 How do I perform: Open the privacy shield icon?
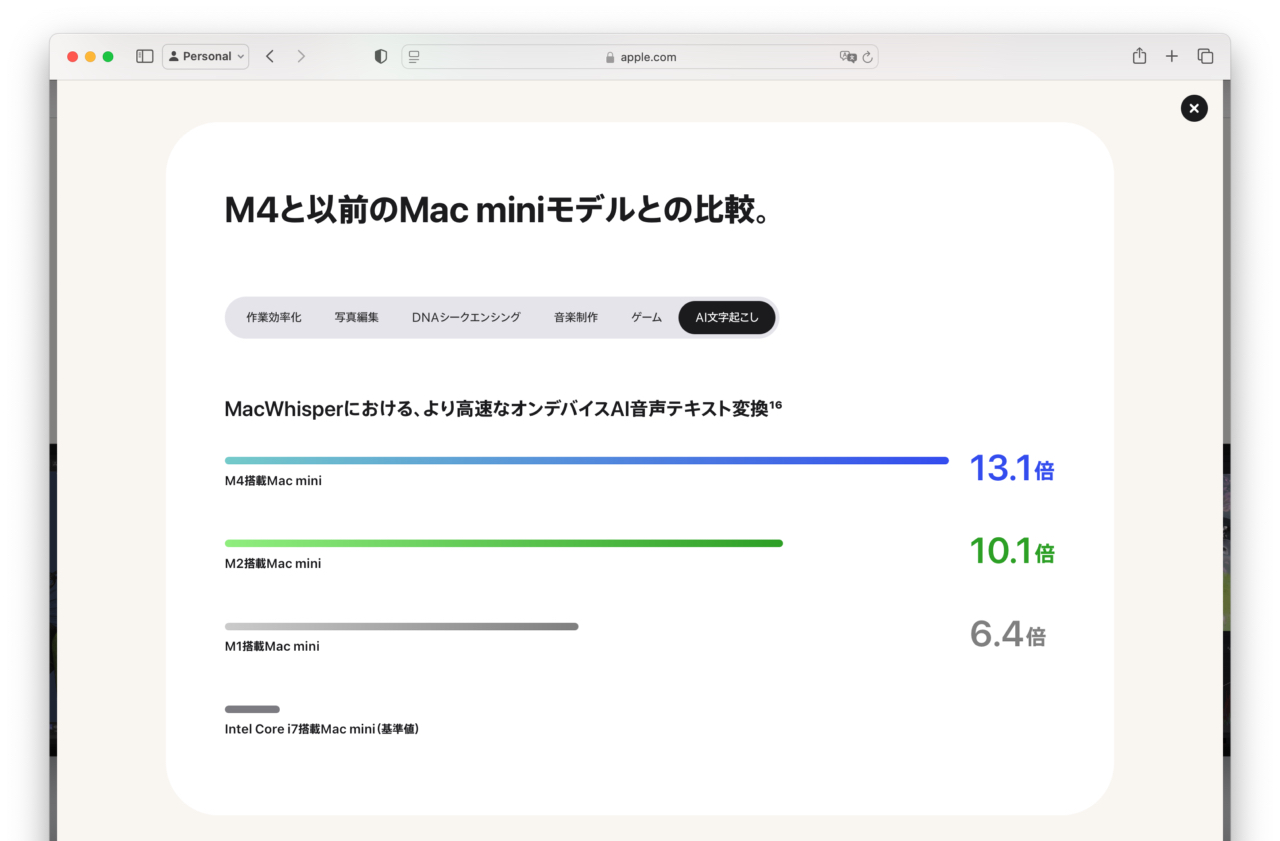[380, 57]
